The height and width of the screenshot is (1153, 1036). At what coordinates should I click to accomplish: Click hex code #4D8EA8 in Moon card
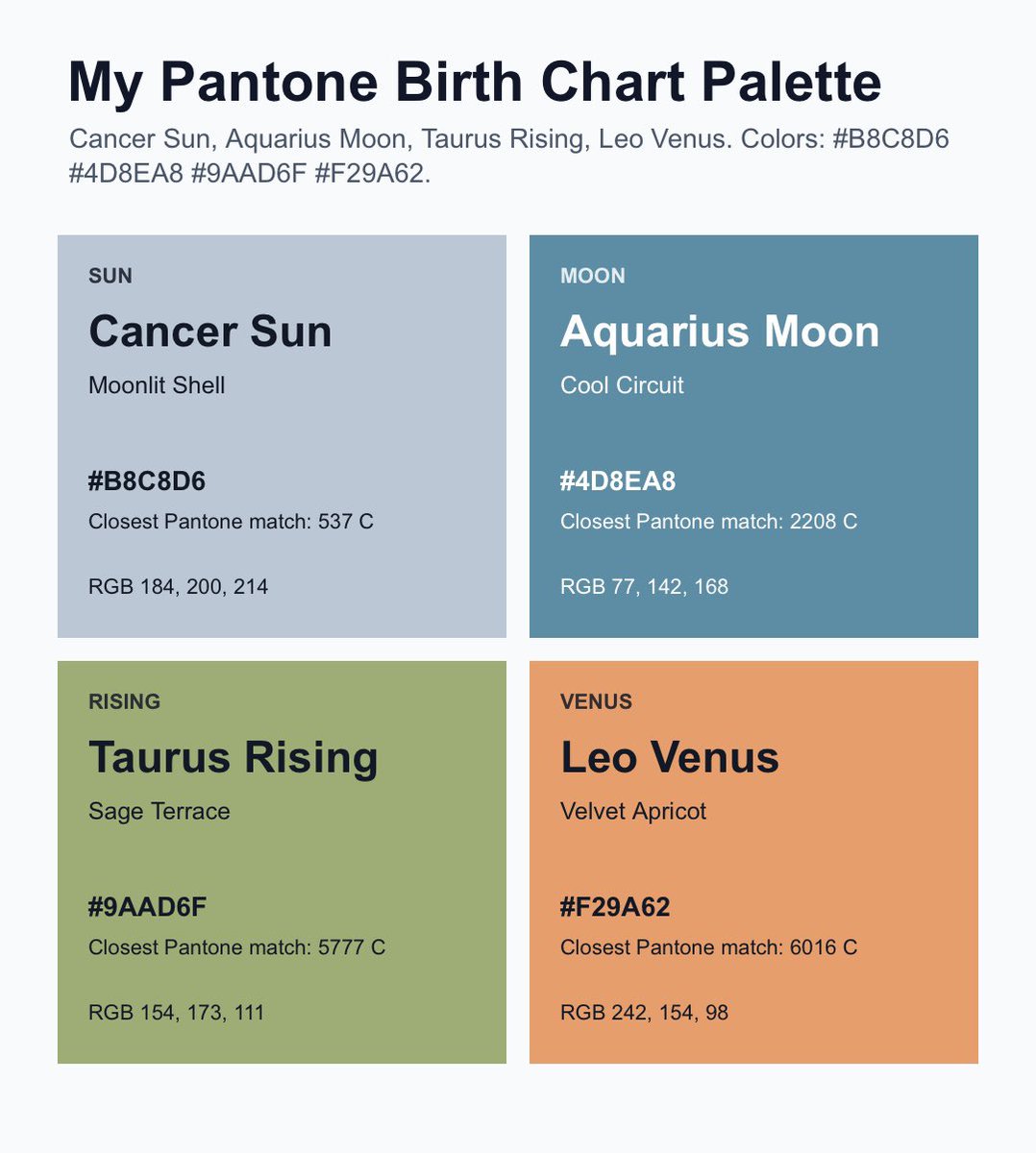coord(618,481)
